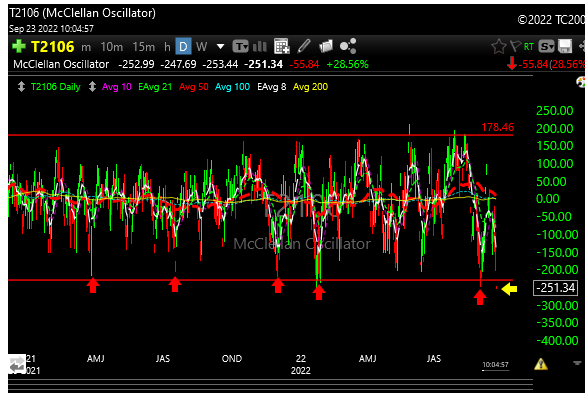Click the swap arrows icon beside 2021
Screen dimensions: 585x393
coord(17,365)
